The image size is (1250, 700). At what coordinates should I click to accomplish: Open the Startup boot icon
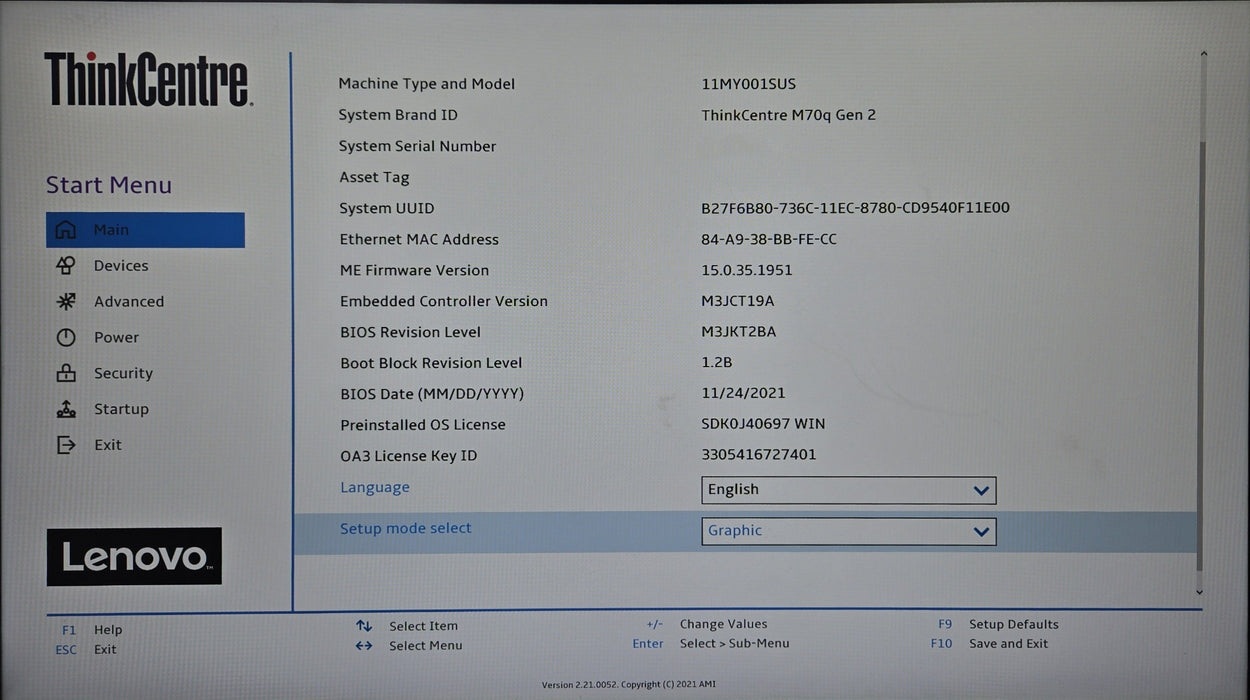click(x=66, y=409)
